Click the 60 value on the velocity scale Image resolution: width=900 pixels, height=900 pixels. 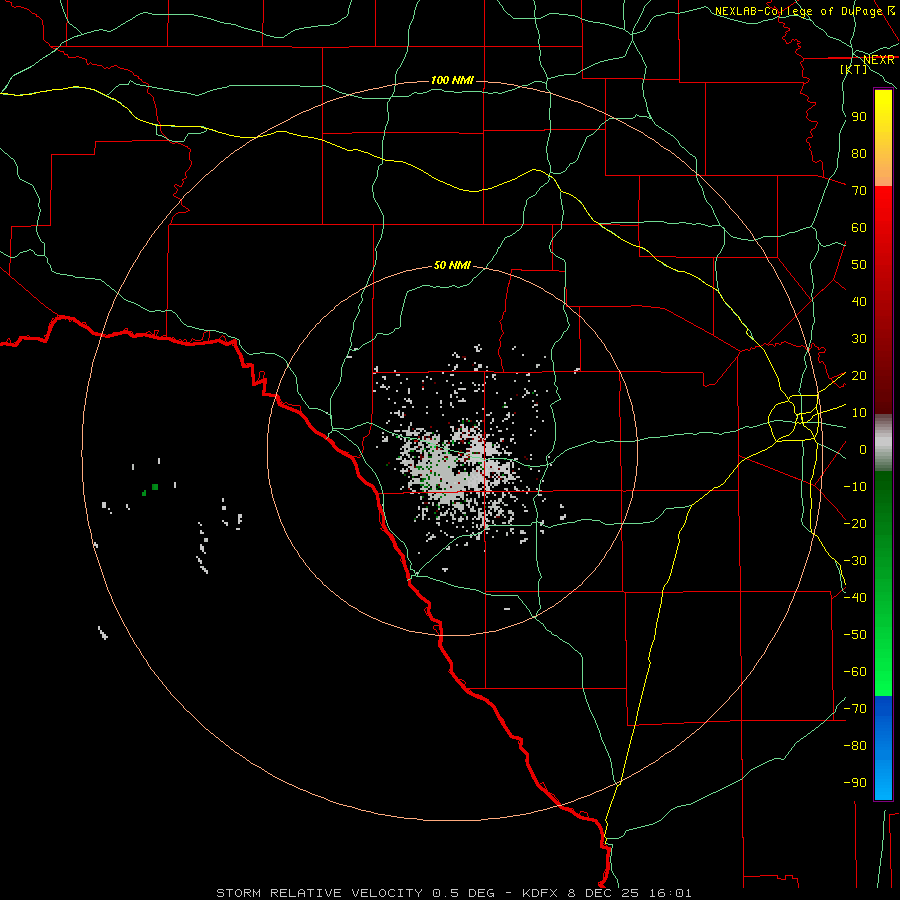(859, 228)
